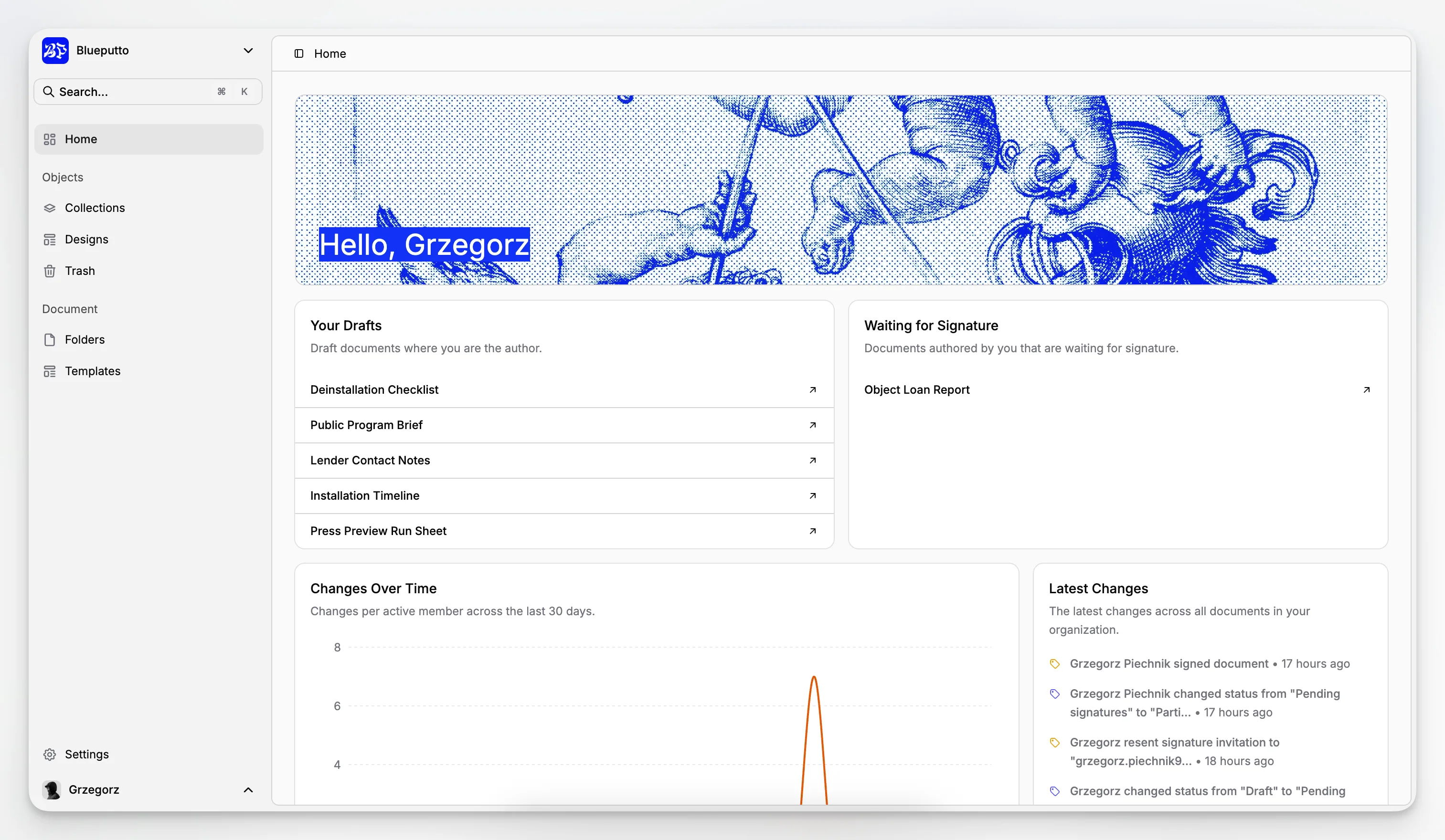Click tag icon beside Pending signatures status change
The image size is (1445, 840).
1054,694
